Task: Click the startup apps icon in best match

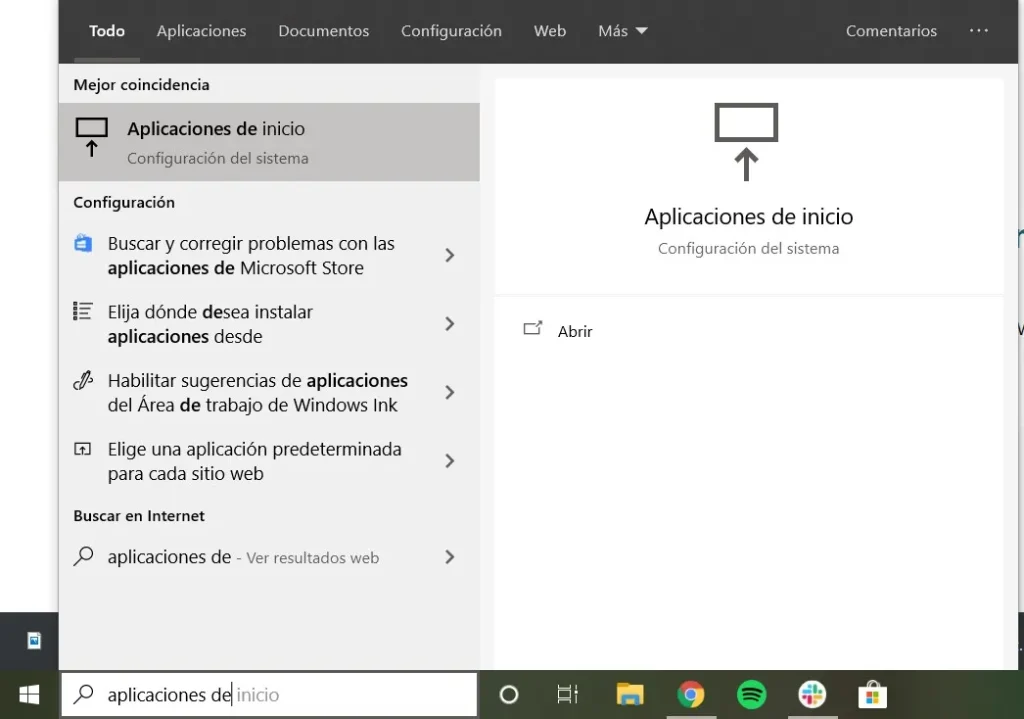Action: click(x=91, y=136)
